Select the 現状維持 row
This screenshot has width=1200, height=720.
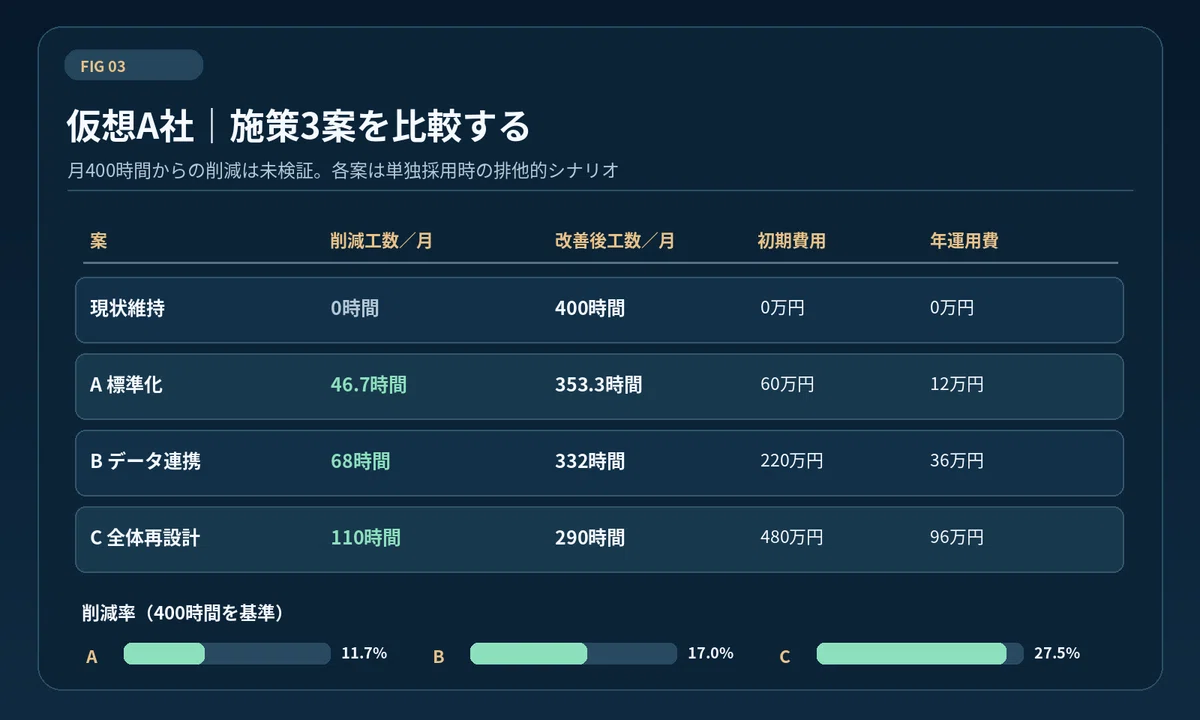coord(599,310)
